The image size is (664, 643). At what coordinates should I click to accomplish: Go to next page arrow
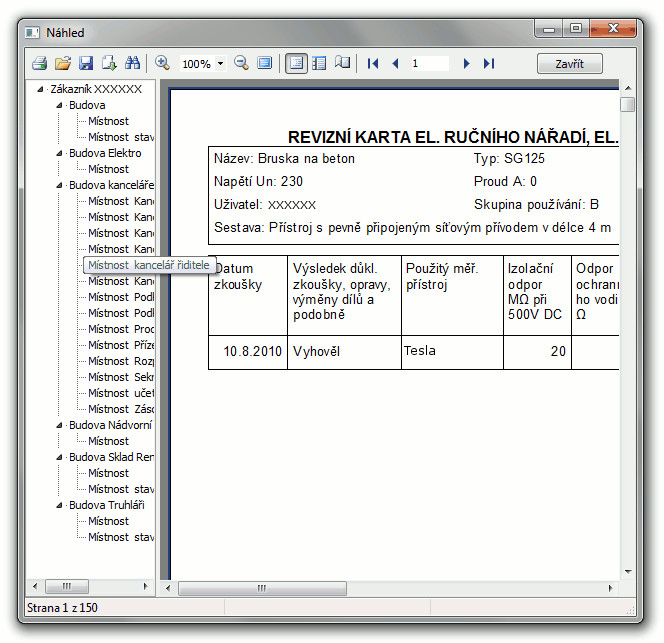466,64
